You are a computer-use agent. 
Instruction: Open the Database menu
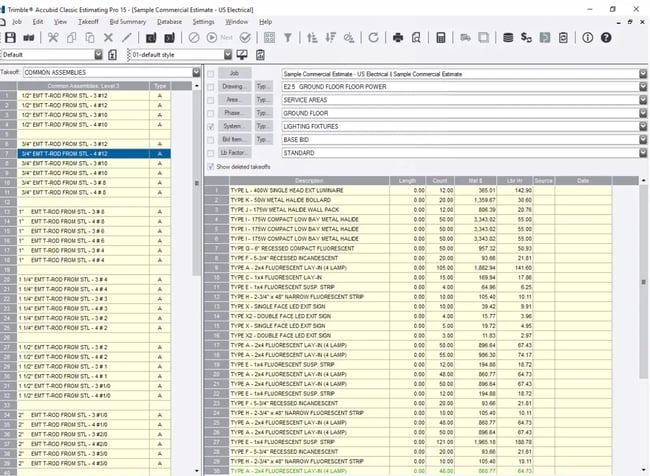tap(170, 21)
